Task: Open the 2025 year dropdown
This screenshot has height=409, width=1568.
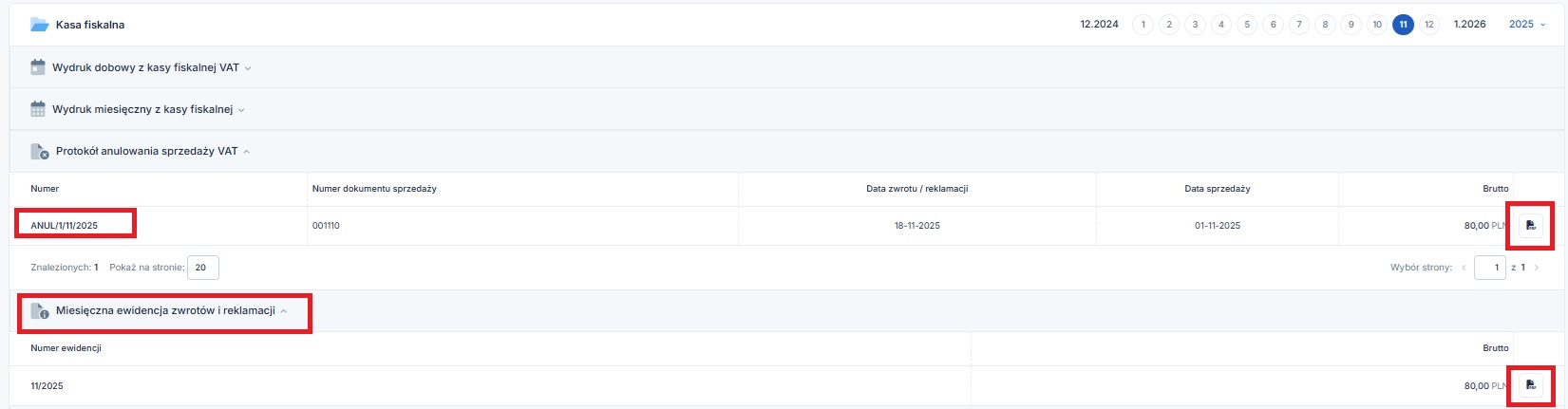Action: click(1527, 25)
